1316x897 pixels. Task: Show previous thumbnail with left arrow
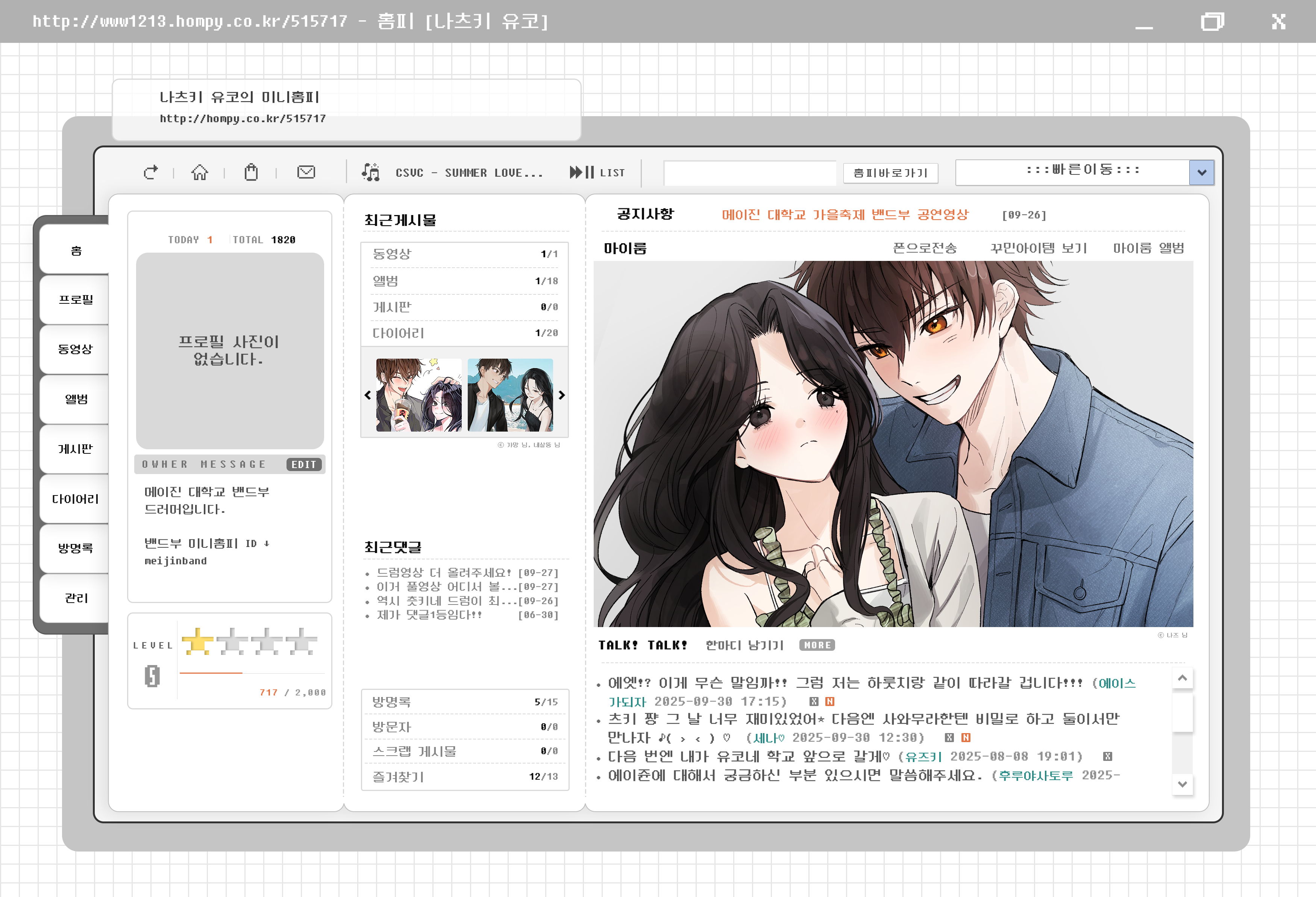(368, 395)
